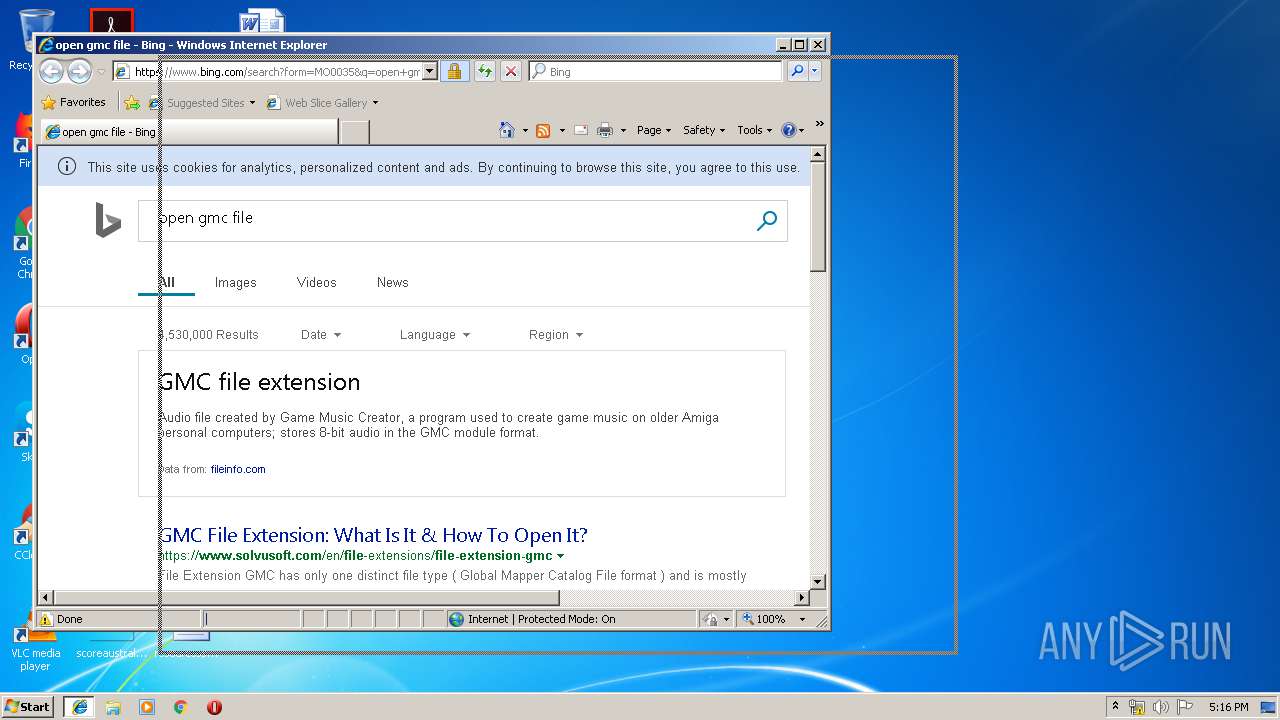Click the Start button
Screen dimensions: 1280x720
pyautogui.click(x=28, y=707)
